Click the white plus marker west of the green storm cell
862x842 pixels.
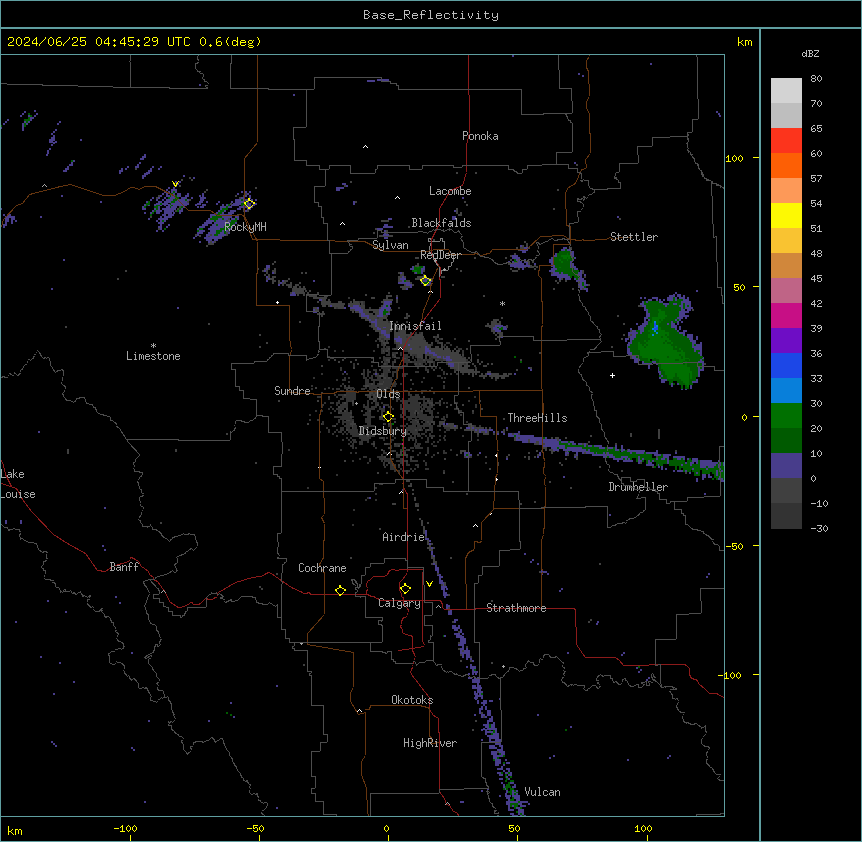click(612, 375)
